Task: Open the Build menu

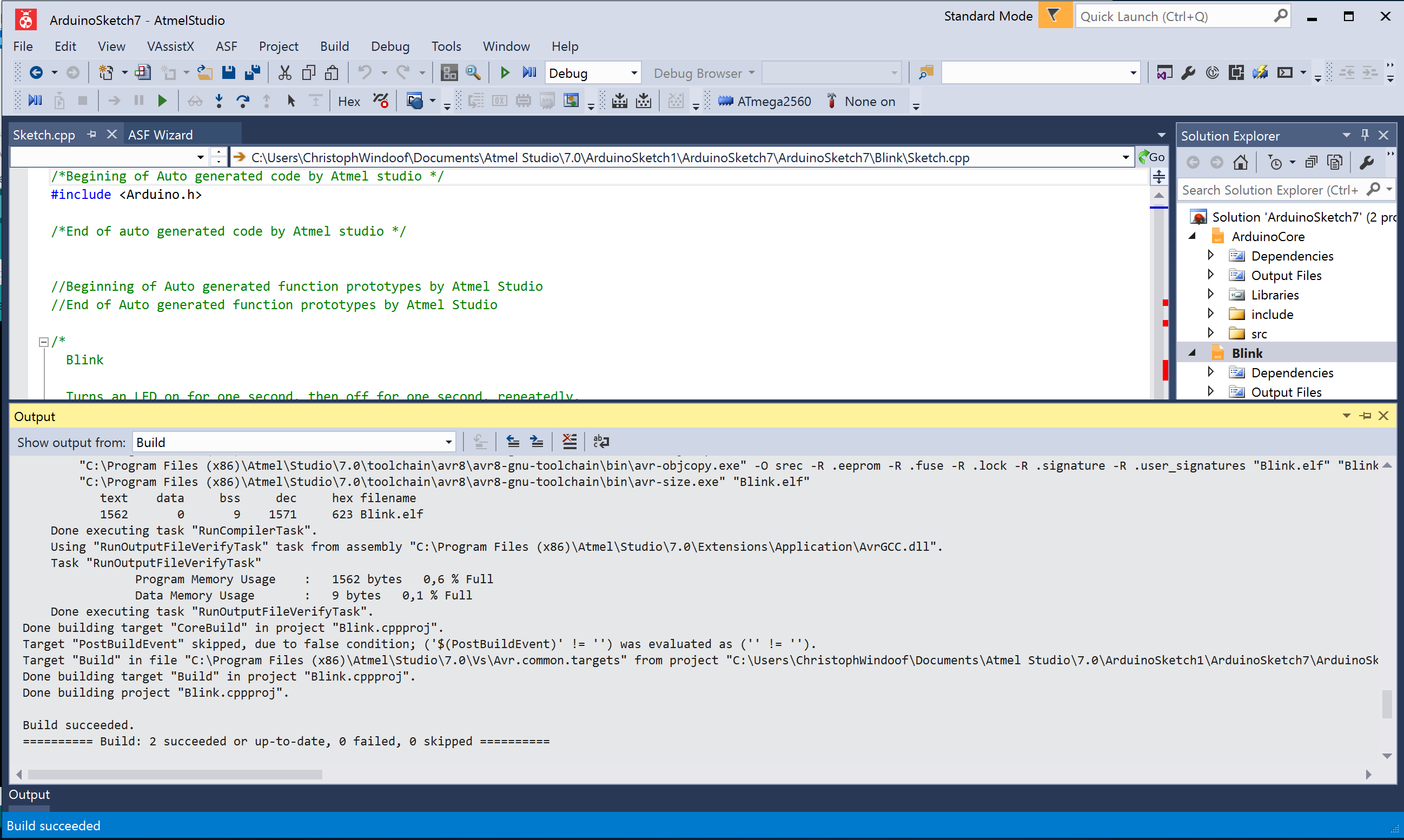Action: tap(335, 46)
